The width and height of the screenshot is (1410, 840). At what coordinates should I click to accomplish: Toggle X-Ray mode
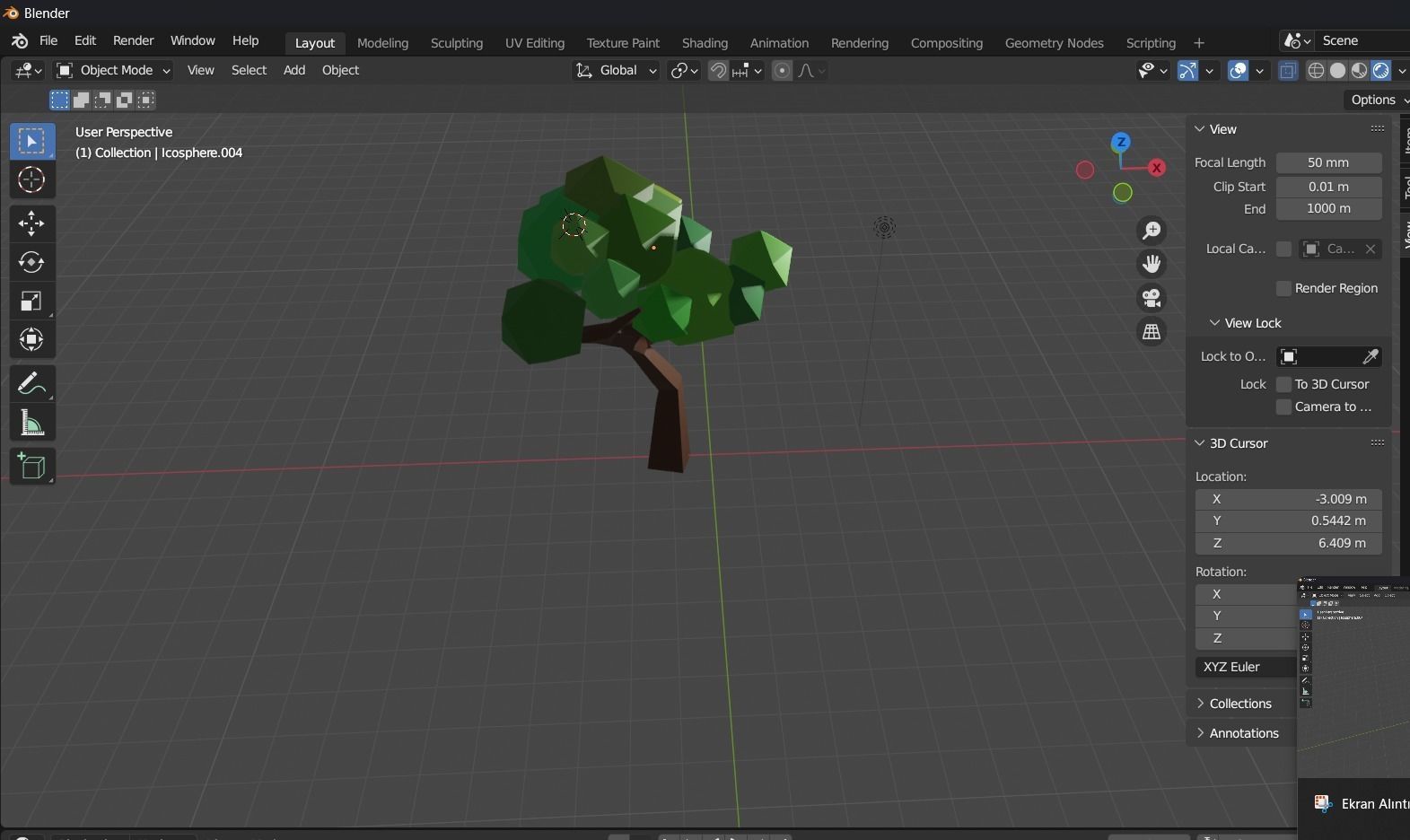[x=1288, y=70]
